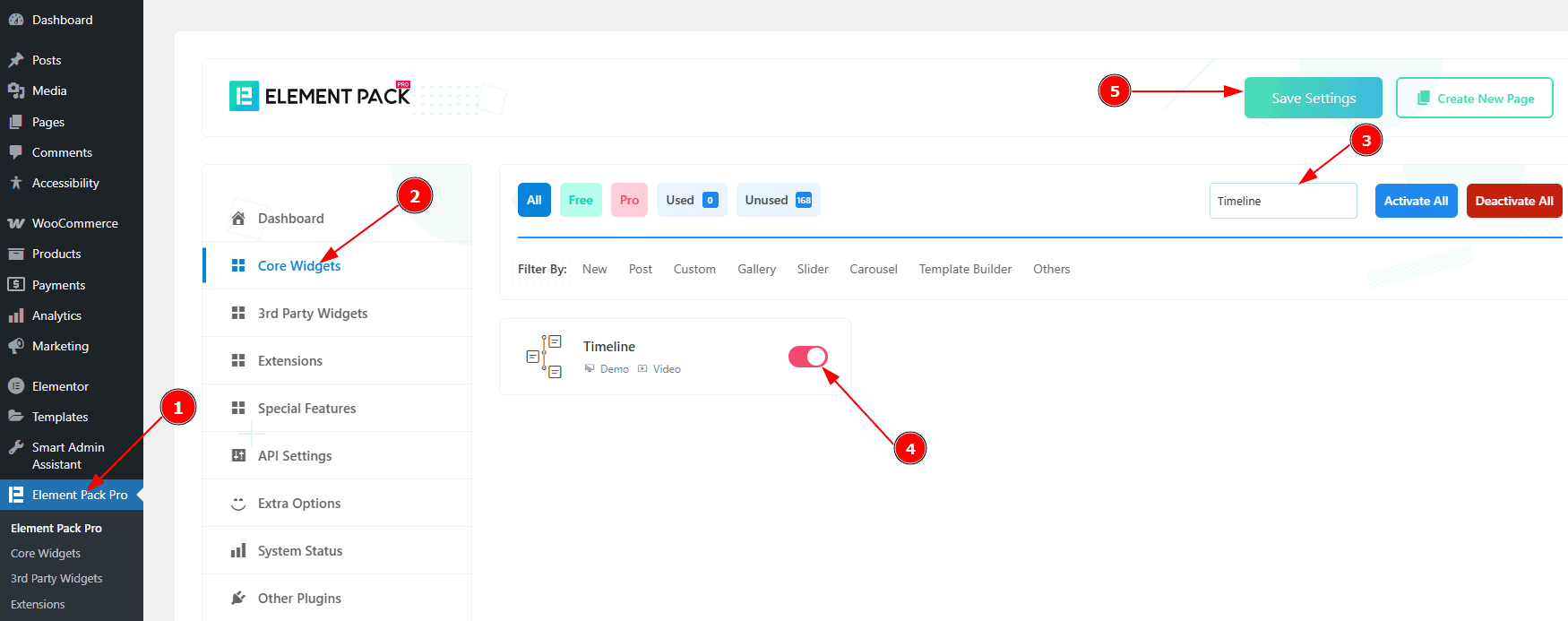The width and height of the screenshot is (1568, 621).
Task: Open the Extra Options tab
Action: [337, 503]
